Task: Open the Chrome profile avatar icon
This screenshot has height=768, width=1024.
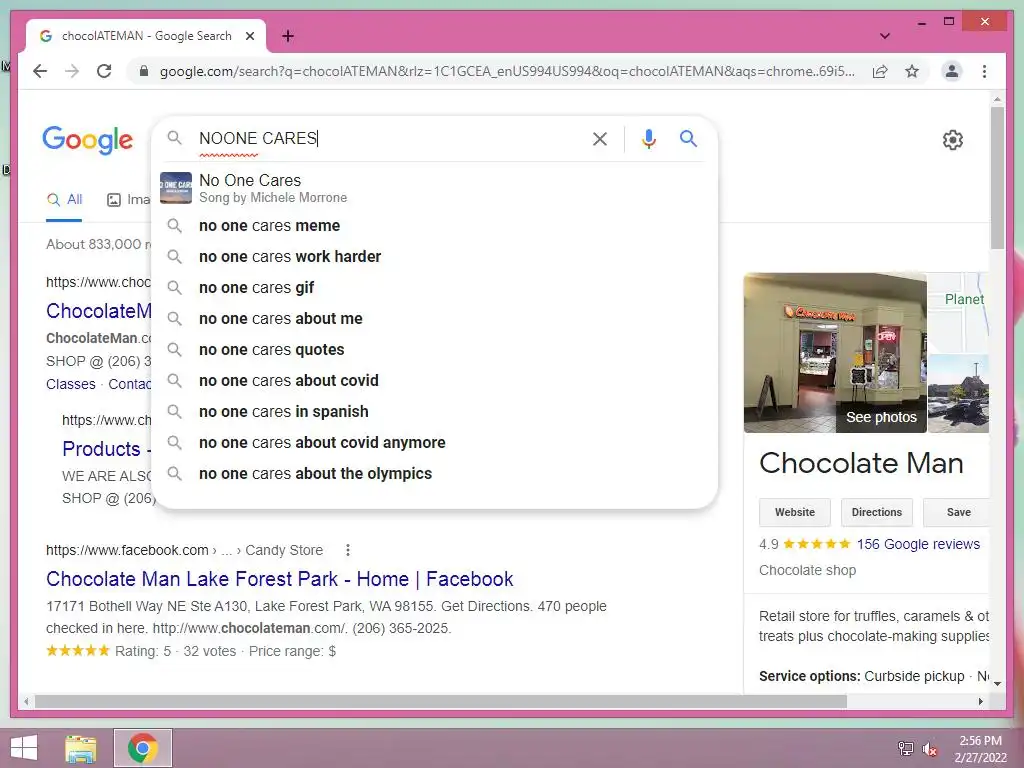Action: (x=952, y=71)
